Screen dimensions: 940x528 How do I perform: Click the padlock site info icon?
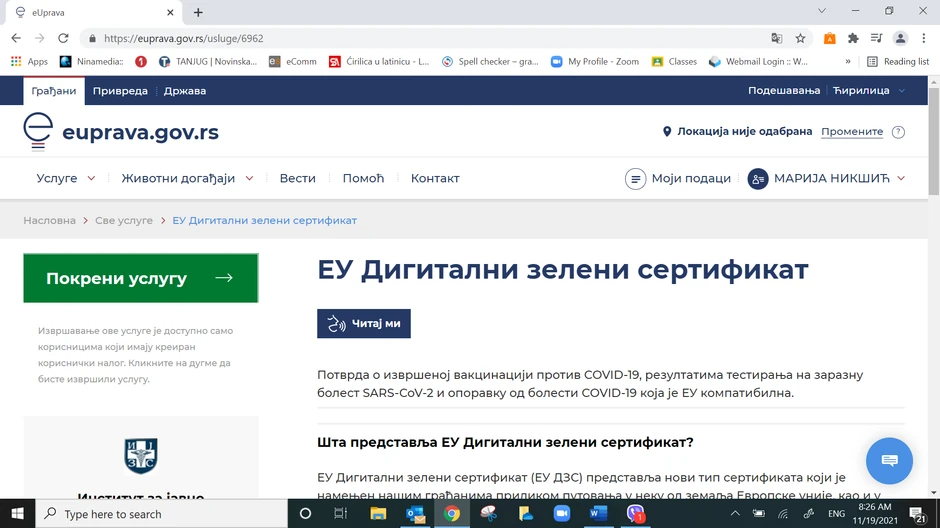coord(92,38)
